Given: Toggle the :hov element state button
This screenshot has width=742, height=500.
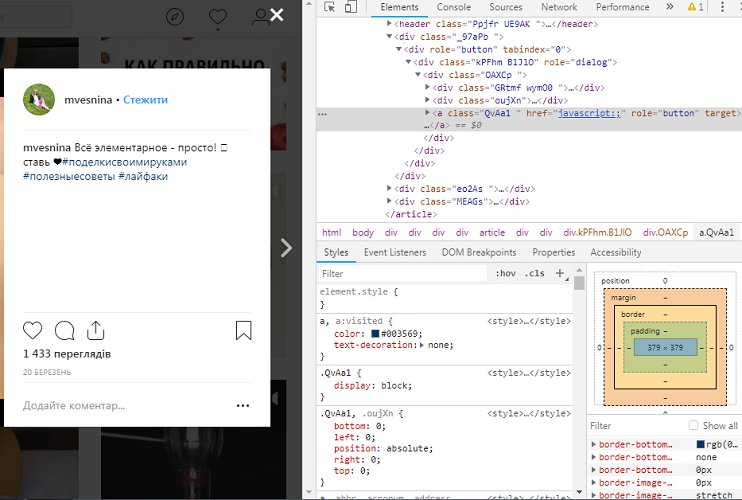Looking at the screenshot, I should click(505, 273).
